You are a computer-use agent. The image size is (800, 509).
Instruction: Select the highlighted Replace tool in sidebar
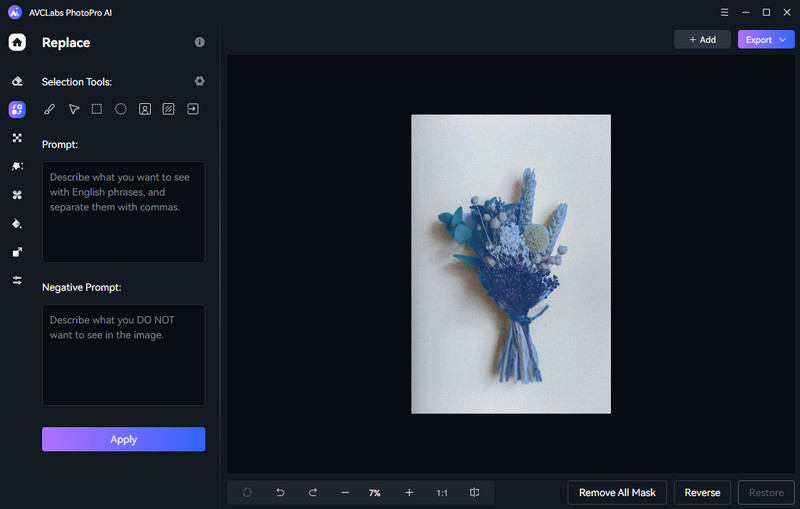click(x=17, y=109)
